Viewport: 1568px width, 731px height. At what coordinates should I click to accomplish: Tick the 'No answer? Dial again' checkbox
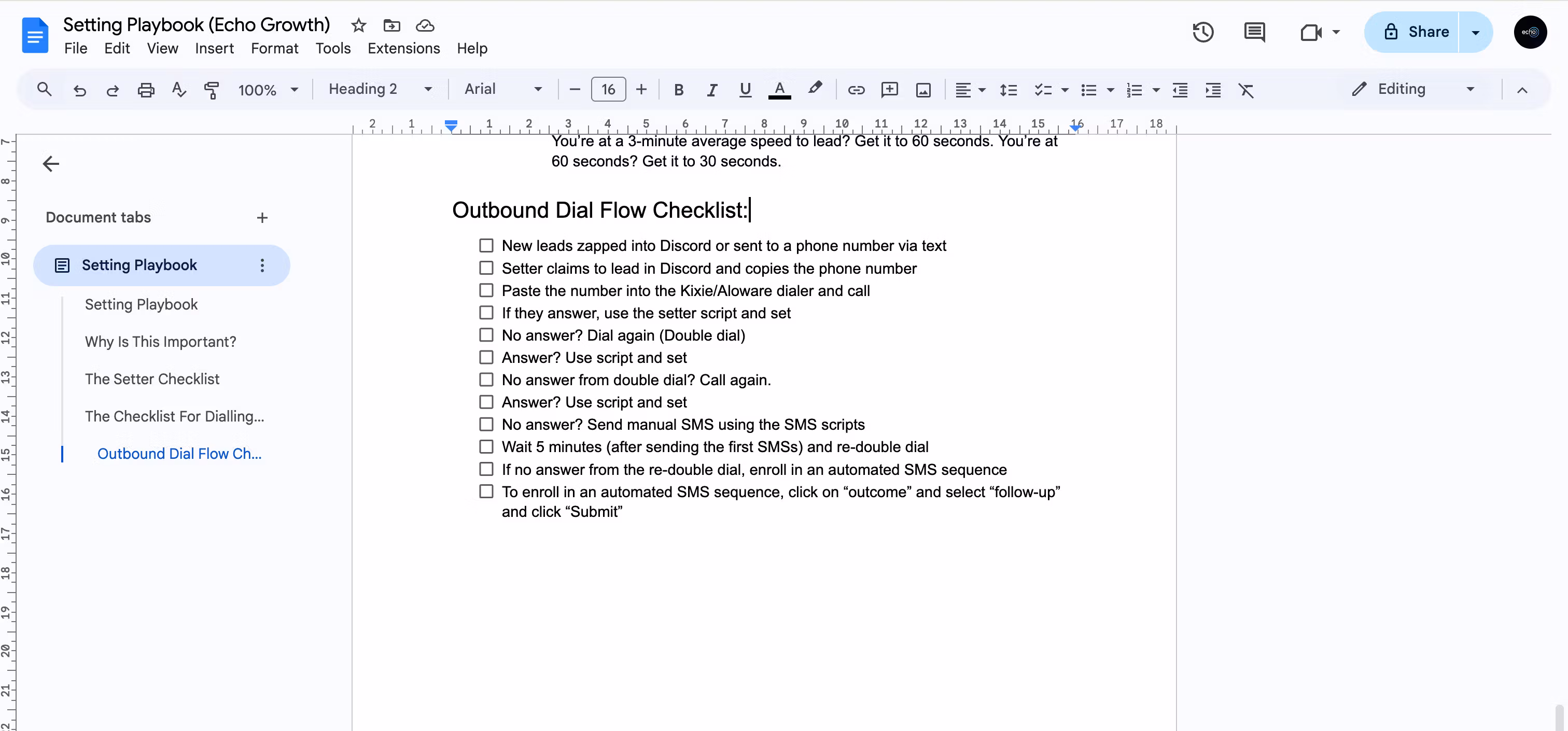click(486, 335)
